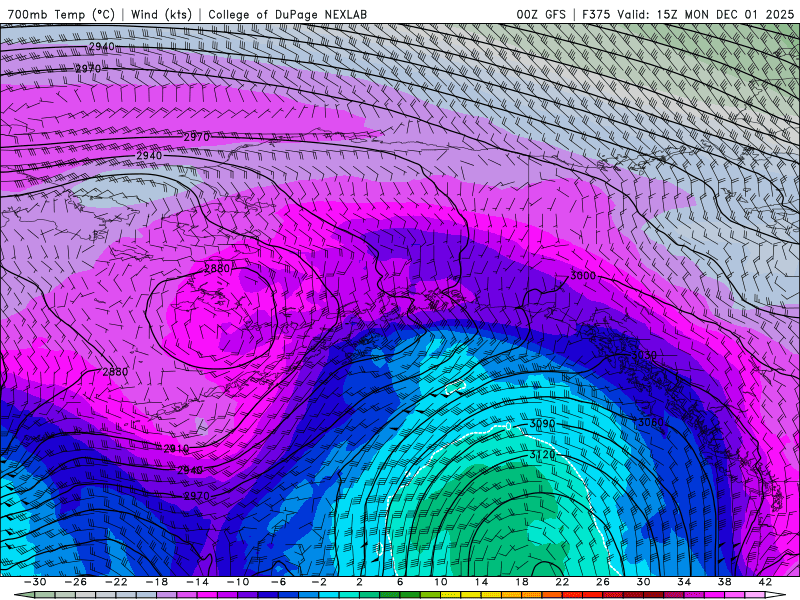Click the 3120 height contour label
800x600 pixels.
(542, 454)
